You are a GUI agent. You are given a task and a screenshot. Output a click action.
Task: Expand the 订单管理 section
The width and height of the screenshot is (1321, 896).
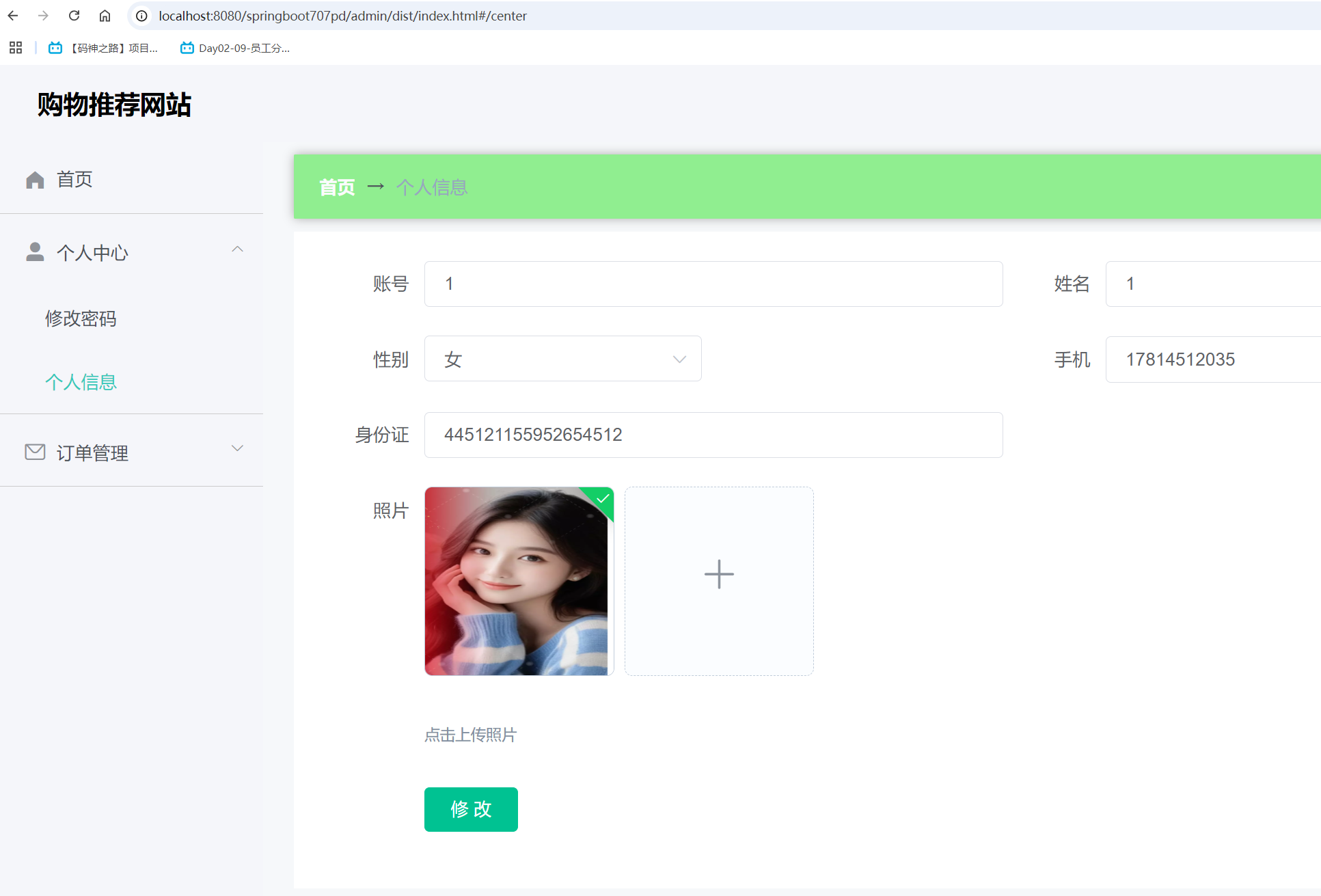(x=237, y=448)
